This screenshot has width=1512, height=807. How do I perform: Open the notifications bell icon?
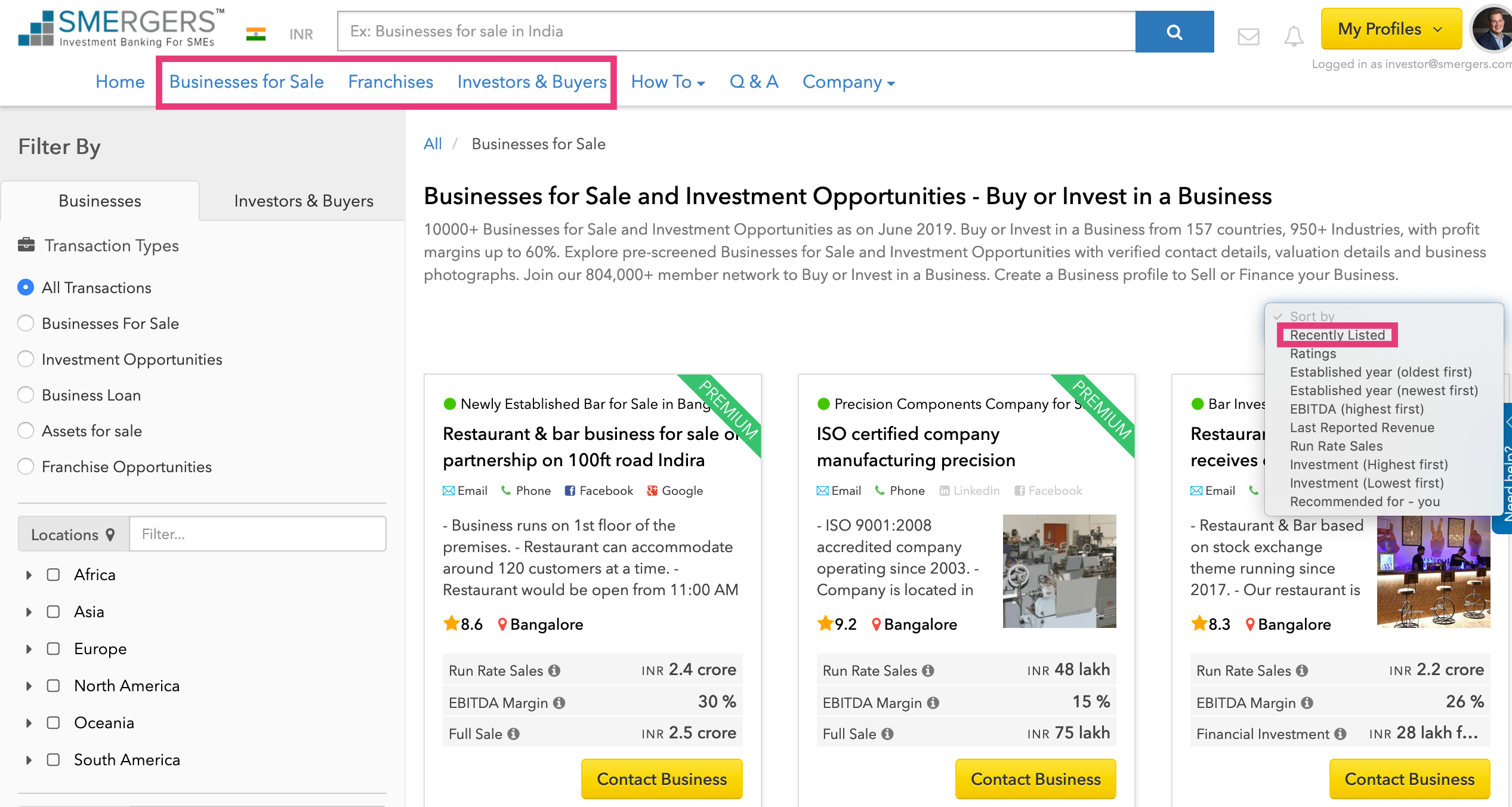pos(1294,36)
